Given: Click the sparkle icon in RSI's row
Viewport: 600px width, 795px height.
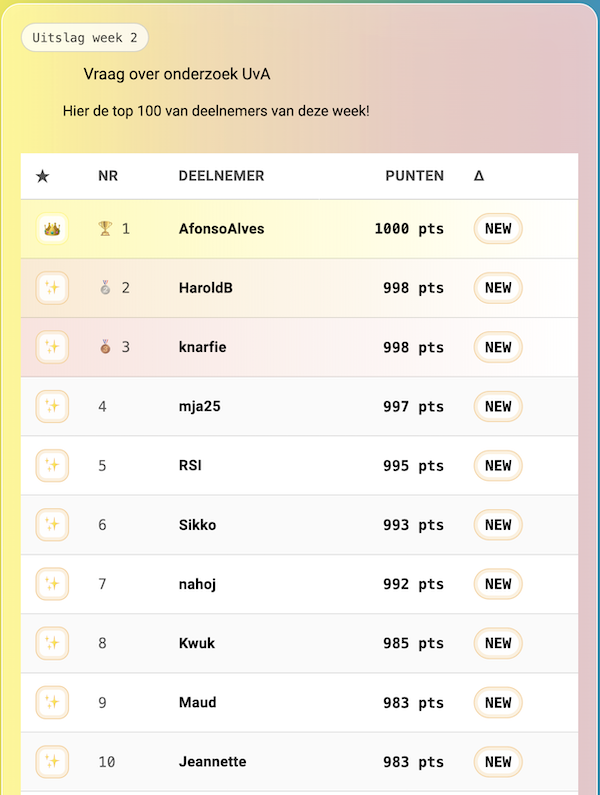Looking at the screenshot, I should tap(52, 465).
